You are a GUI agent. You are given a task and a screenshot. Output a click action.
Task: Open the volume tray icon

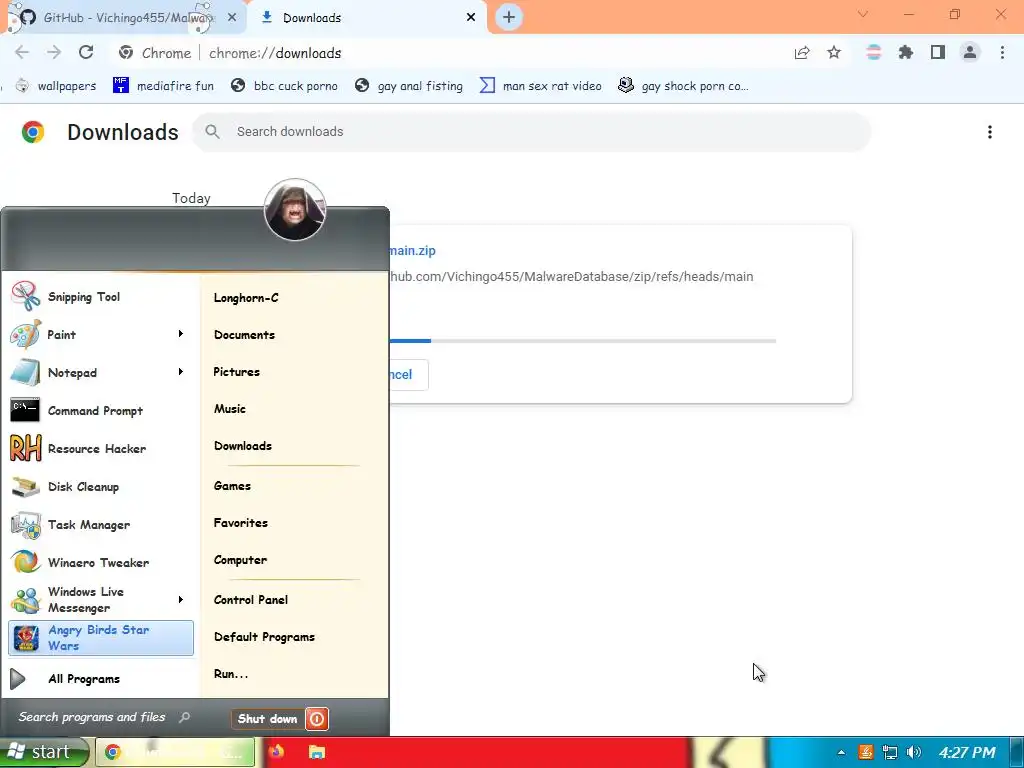[x=914, y=752]
